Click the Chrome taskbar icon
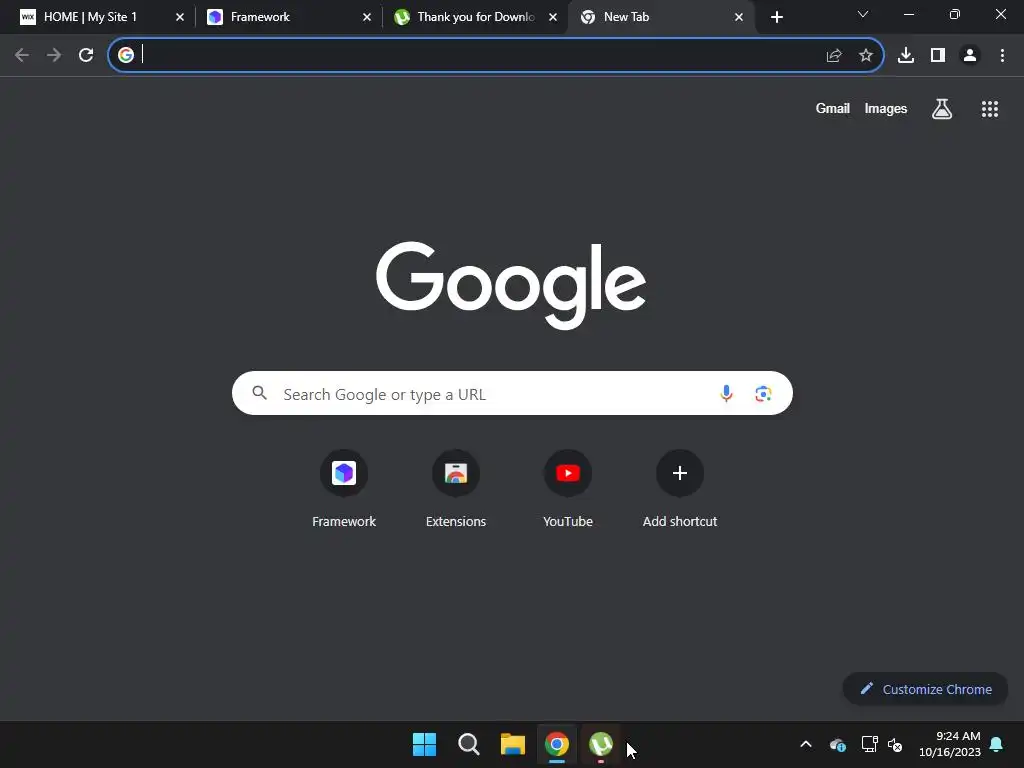 557,744
